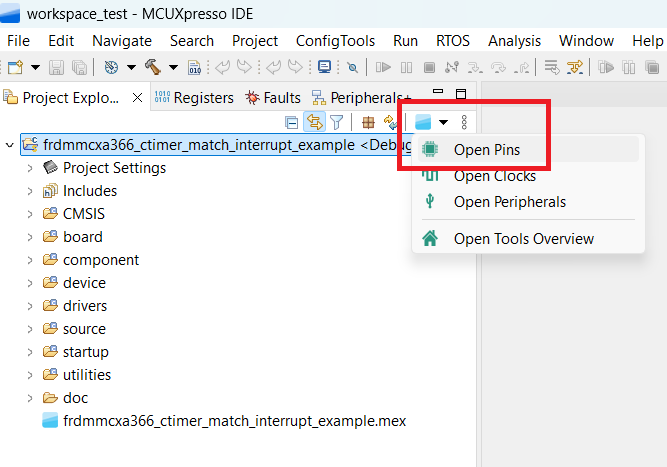The image size is (667, 467).
Task: Click the .mex file icon in project tree
Action: (50, 421)
